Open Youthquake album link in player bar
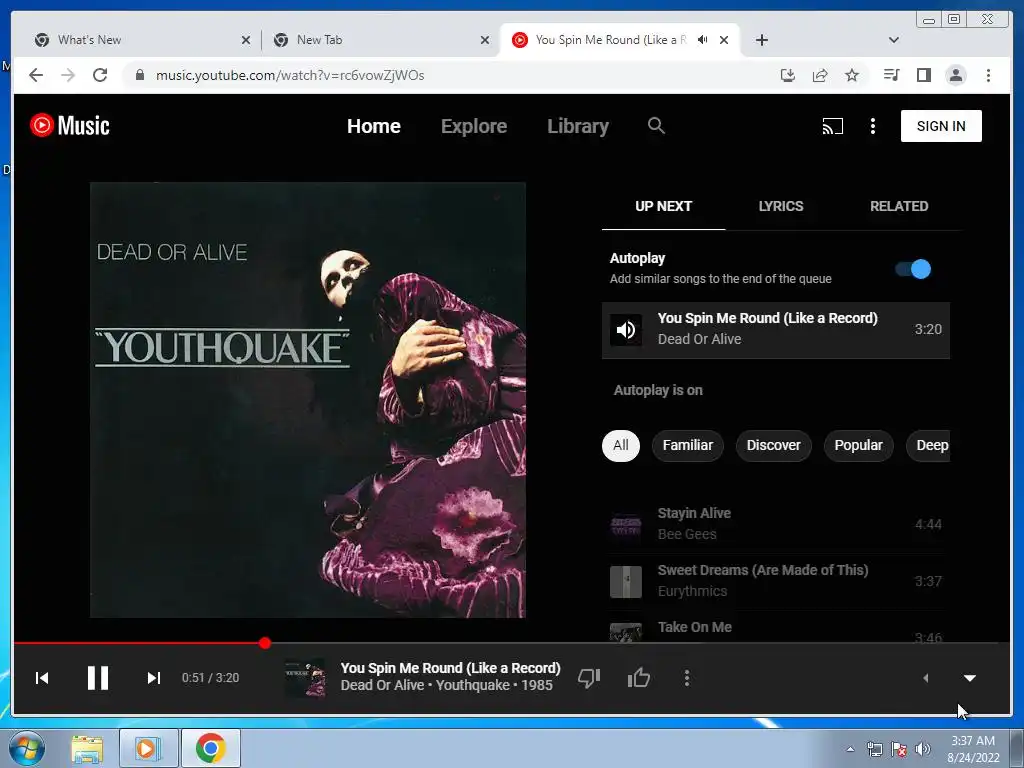 pos(472,685)
